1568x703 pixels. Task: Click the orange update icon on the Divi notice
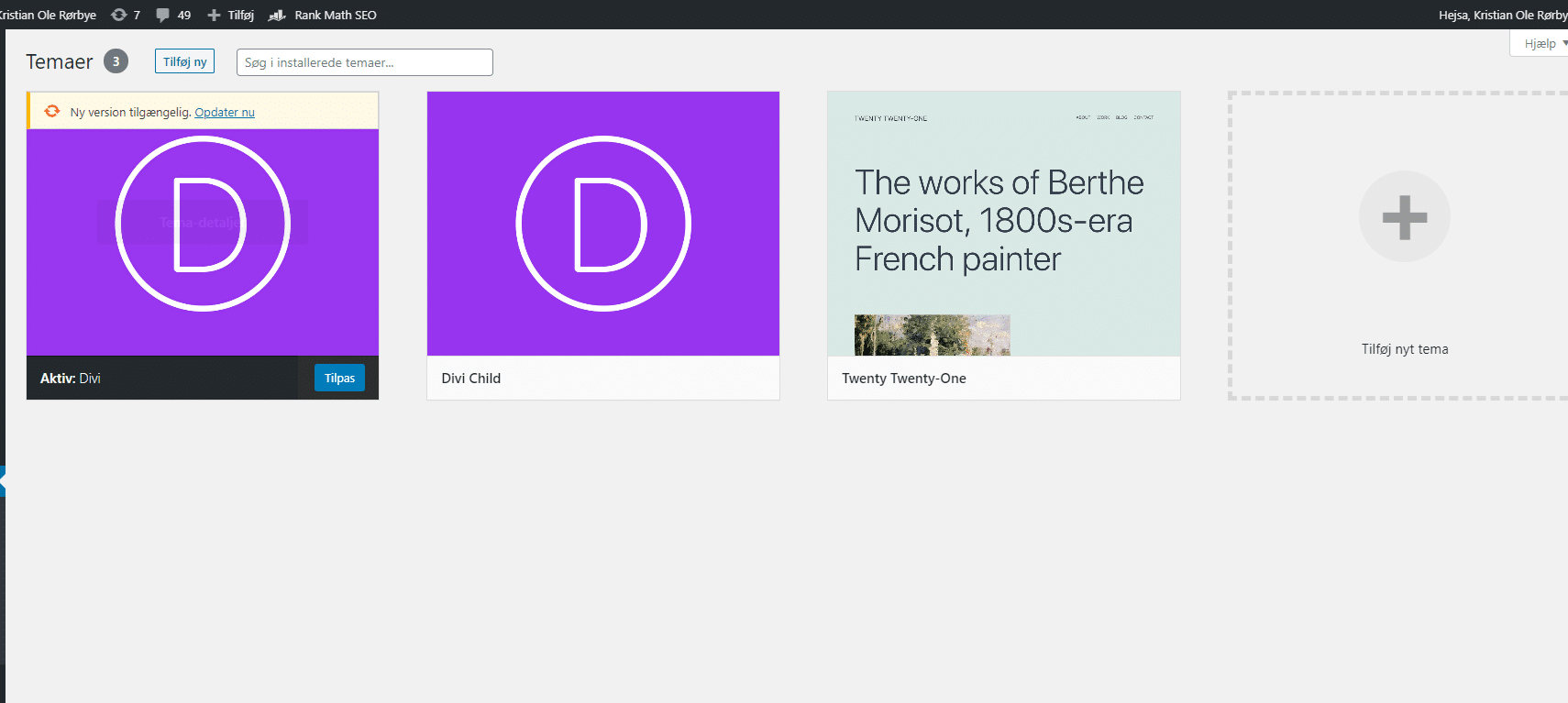(x=52, y=111)
